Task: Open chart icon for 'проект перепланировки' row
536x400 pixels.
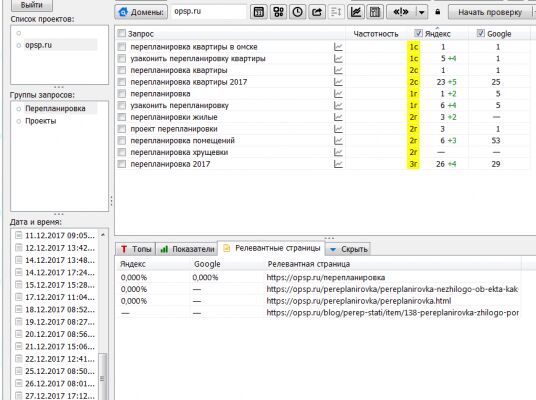Action: pos(338,129)
